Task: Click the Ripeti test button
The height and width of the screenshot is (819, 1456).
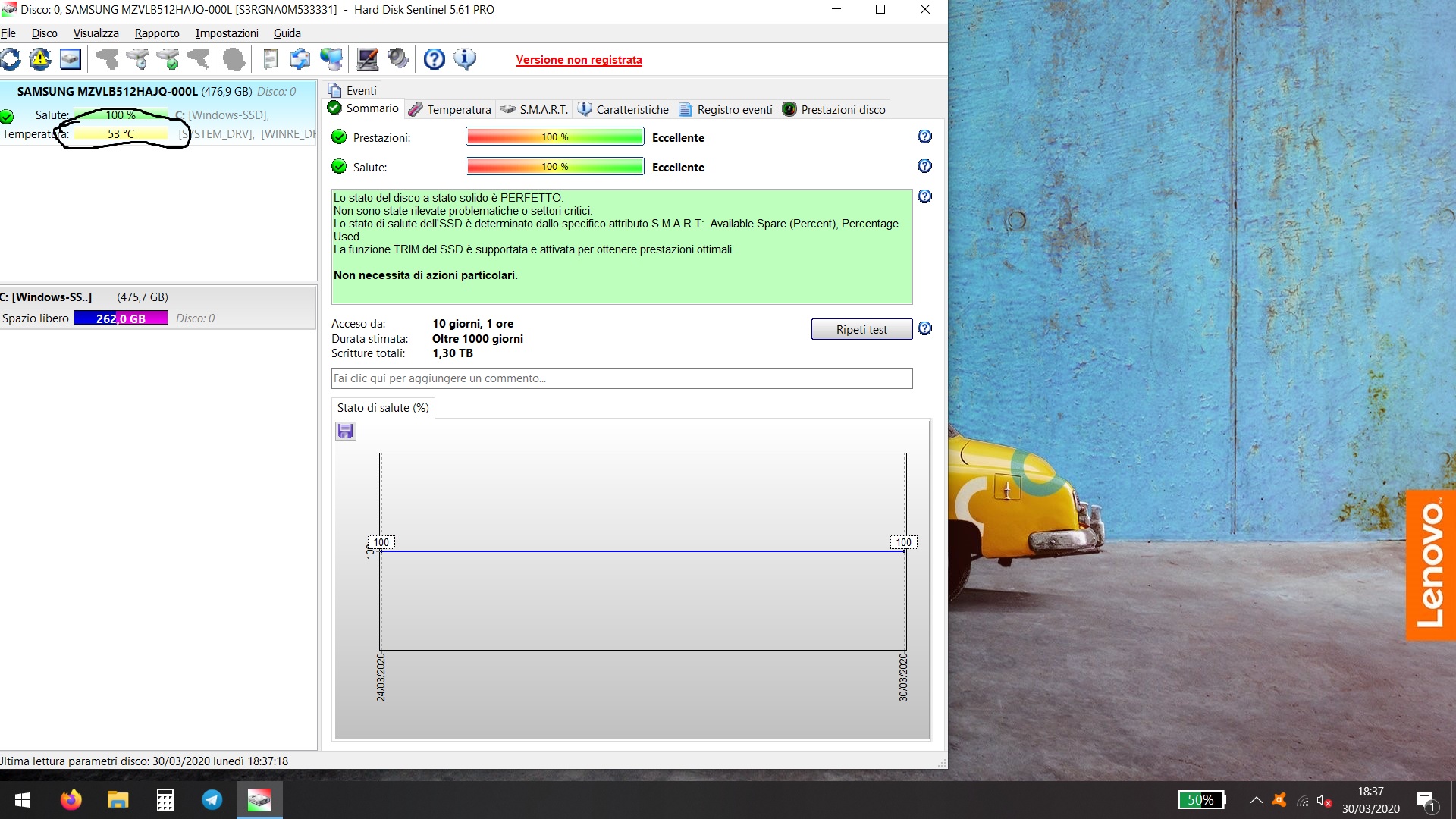Action: [x=861, y=329]
